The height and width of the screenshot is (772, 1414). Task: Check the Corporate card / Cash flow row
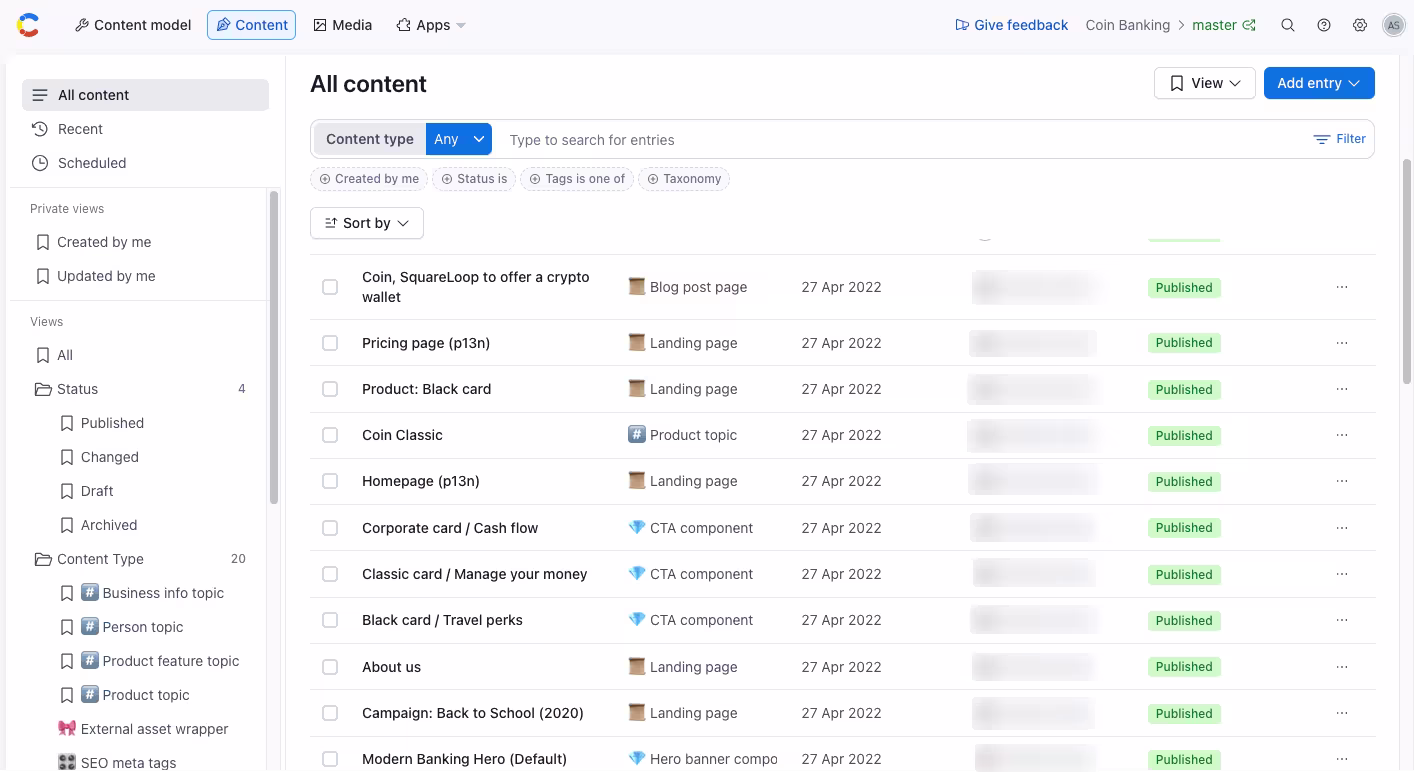[x=330, y=528]
